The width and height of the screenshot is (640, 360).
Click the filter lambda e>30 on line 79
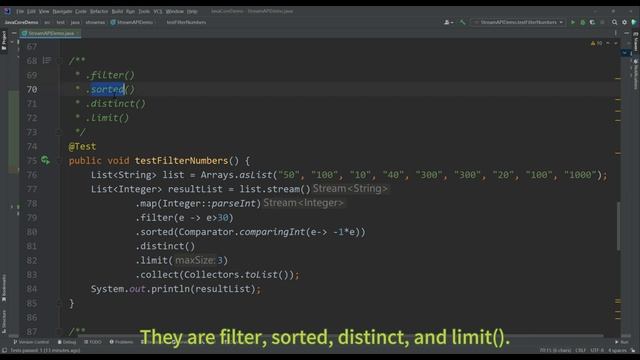pyautogui.click(x=204, y=218)
